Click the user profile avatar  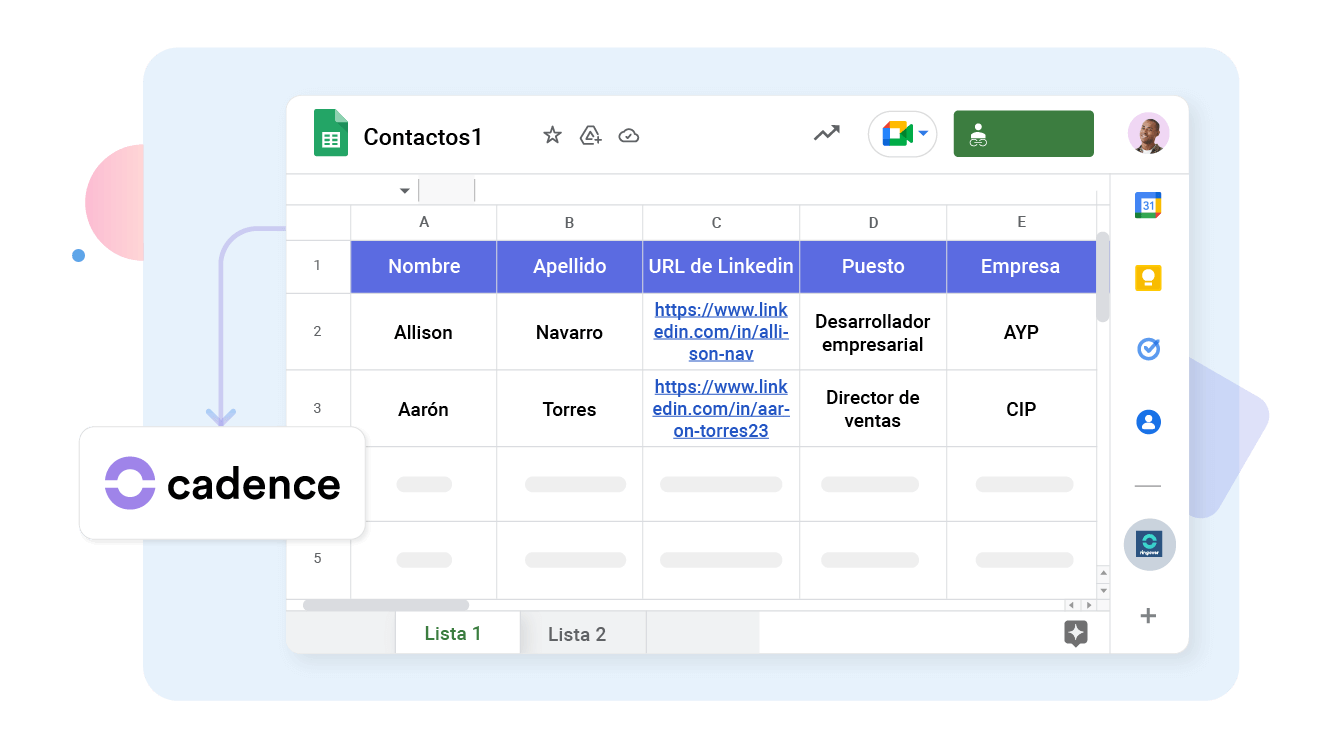tap(1148, 133)
